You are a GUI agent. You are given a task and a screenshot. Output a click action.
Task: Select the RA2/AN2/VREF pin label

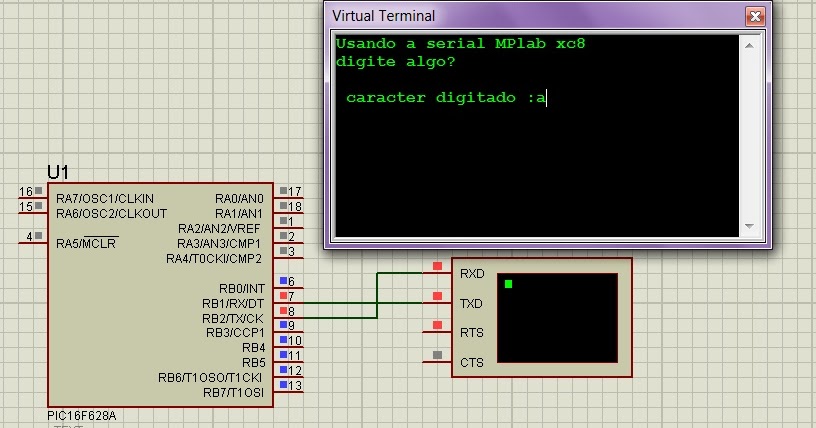point(219,229)
